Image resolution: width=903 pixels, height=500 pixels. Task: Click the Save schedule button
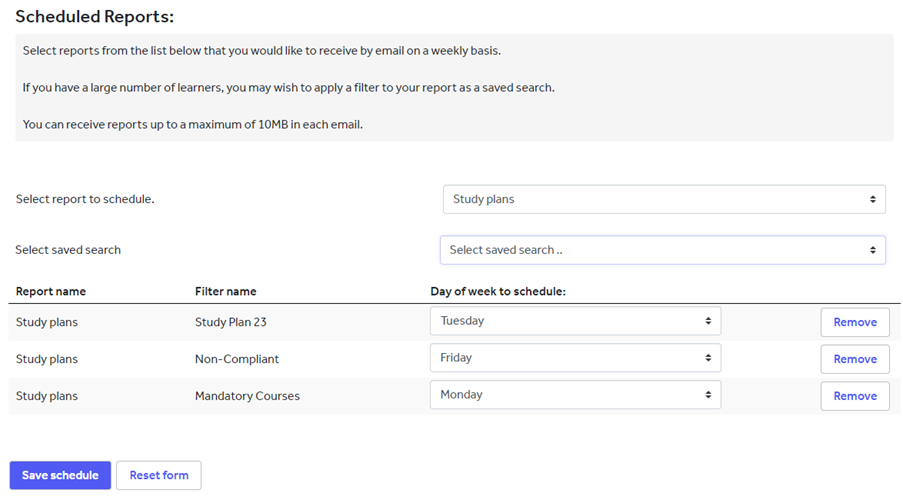click(x=60, y=475)
